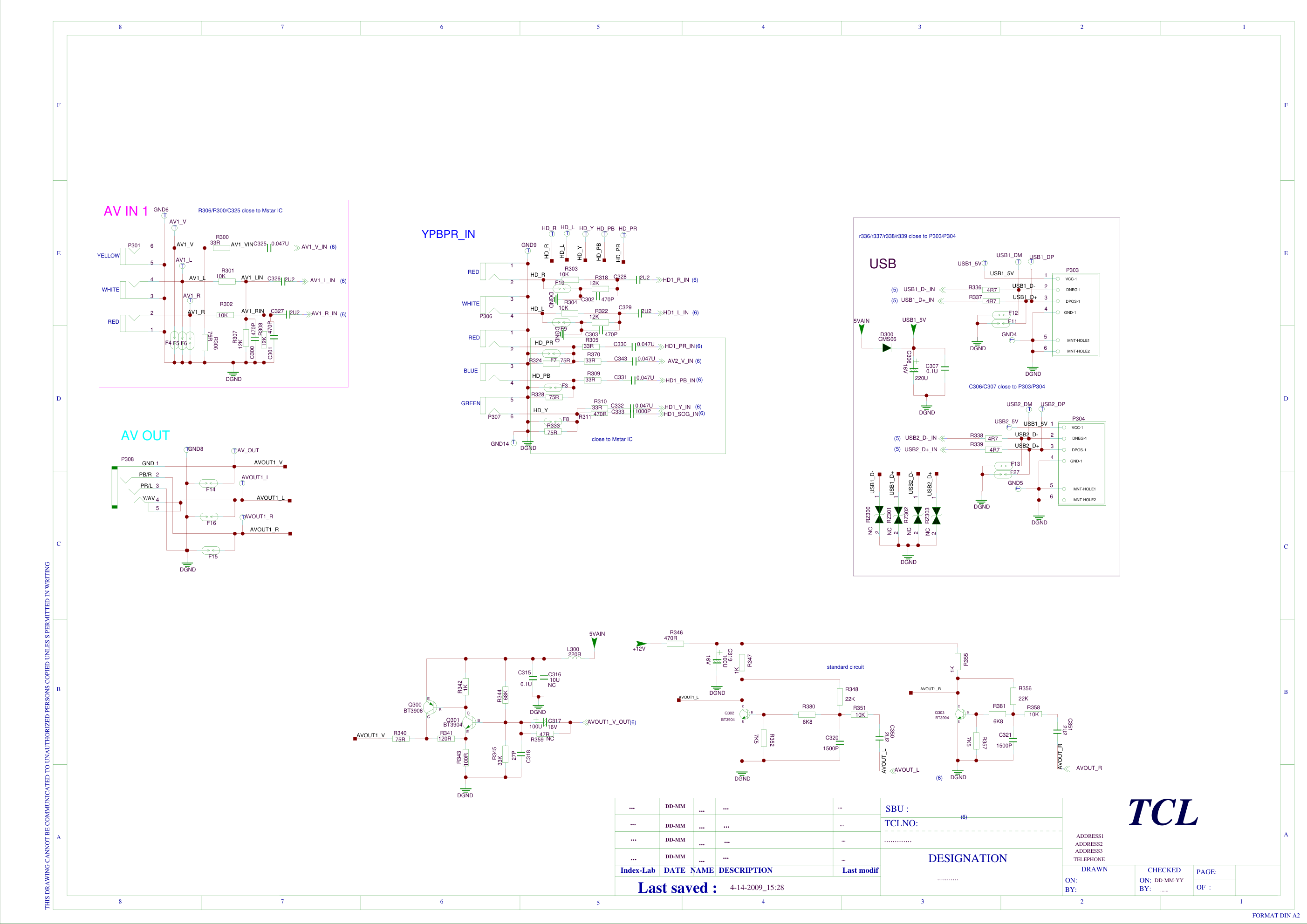Click the Last saved timestamp 4-14-2009_15:28
This screenshot has height=924, width=1307.
(x=757, y=888)
